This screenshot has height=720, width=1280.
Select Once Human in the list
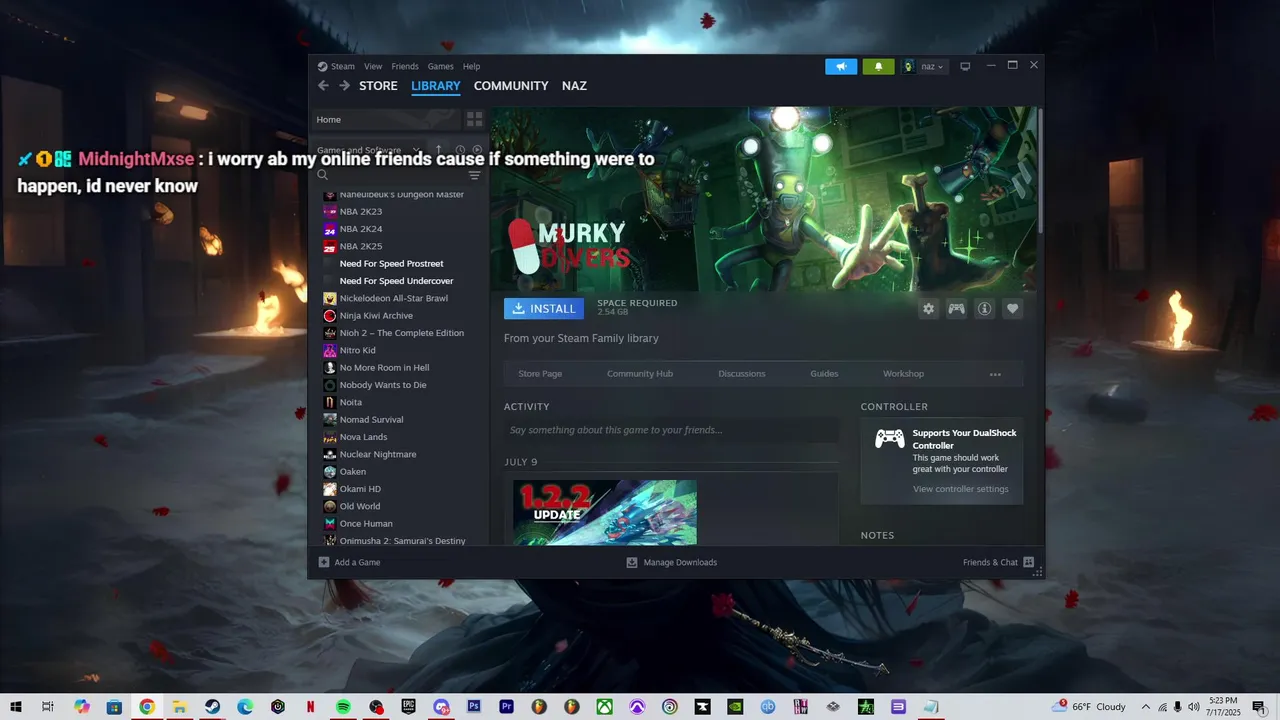click(x=365, y=524)
